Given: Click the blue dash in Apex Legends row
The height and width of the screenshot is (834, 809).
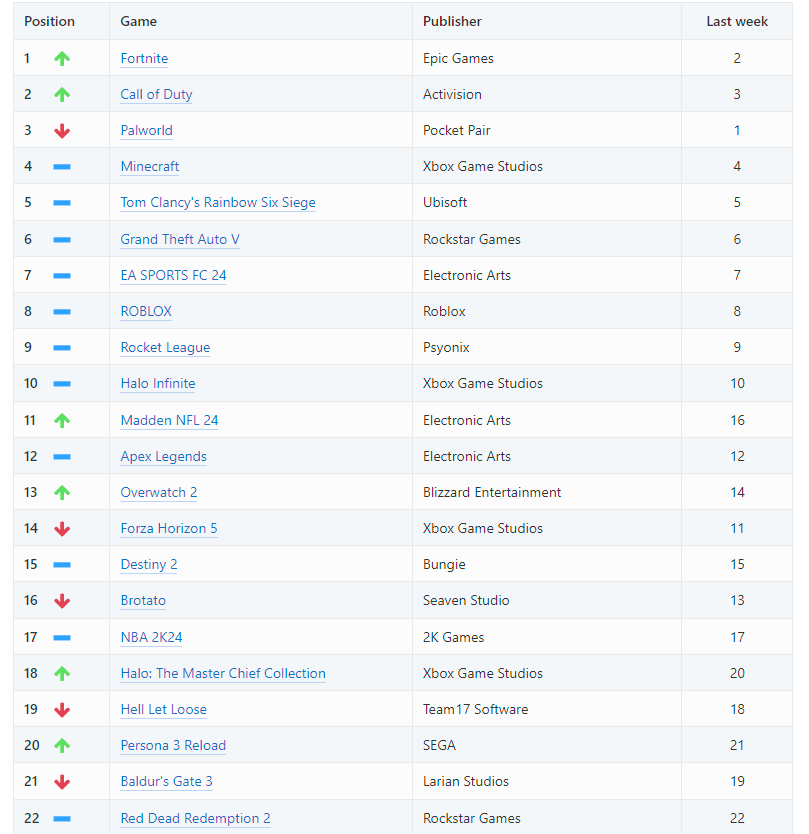Looking at the screenshot, I should pos(62,457).
